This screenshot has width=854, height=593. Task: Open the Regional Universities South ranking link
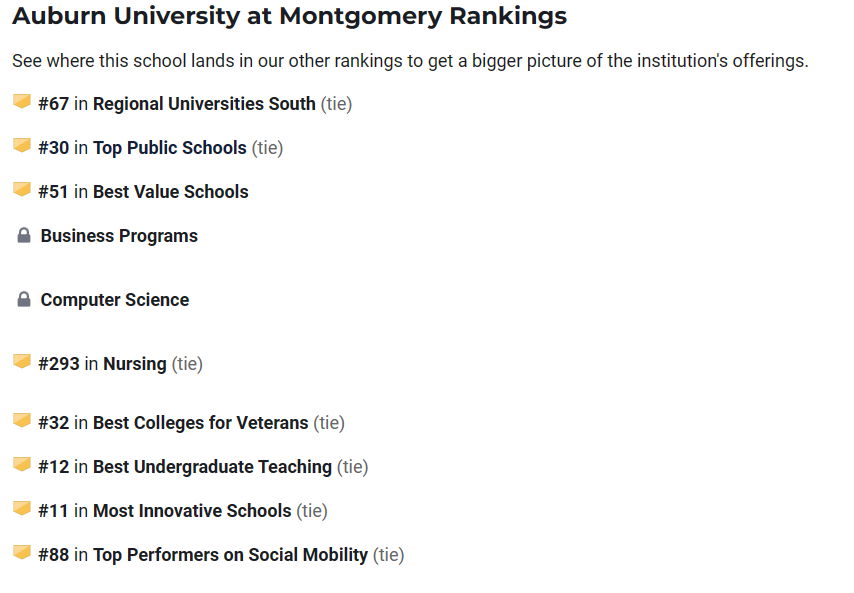click(x=204, y=103)
